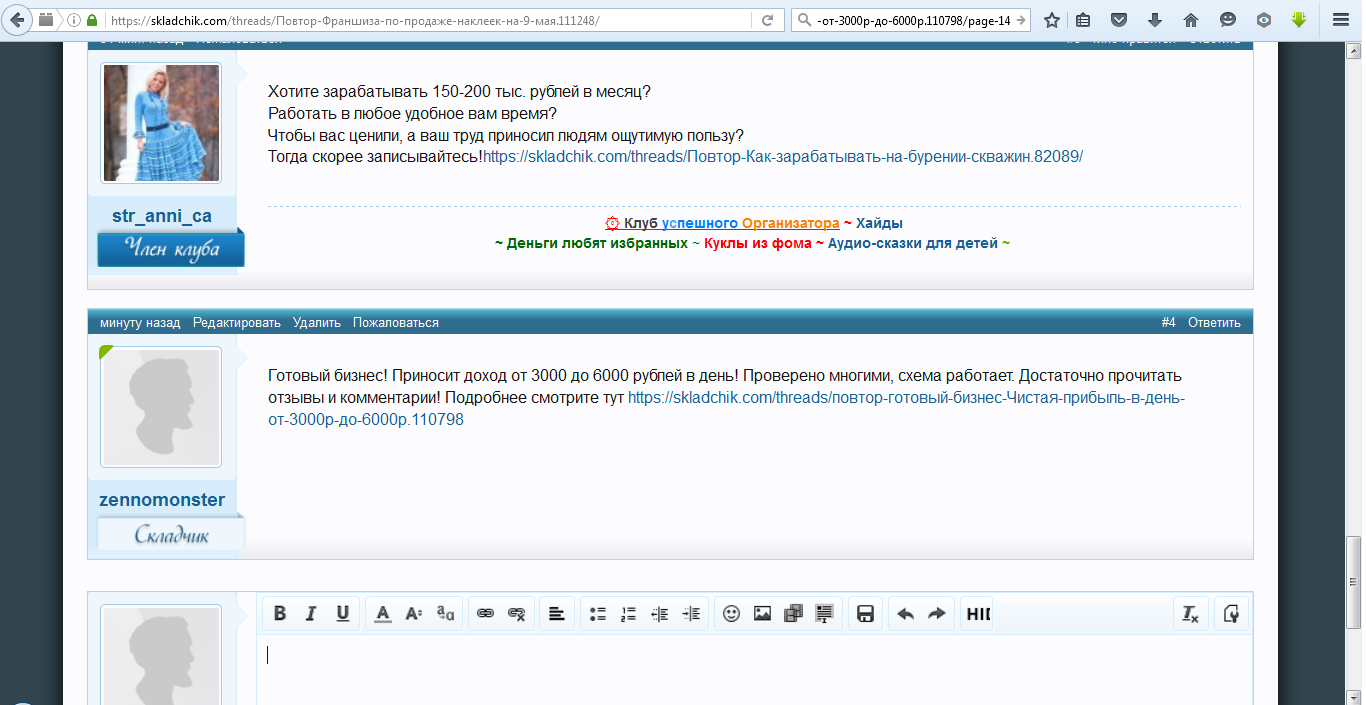1366x705 pixels.
Task: Delete post #4 via Удалить
Action: (317, 323)
